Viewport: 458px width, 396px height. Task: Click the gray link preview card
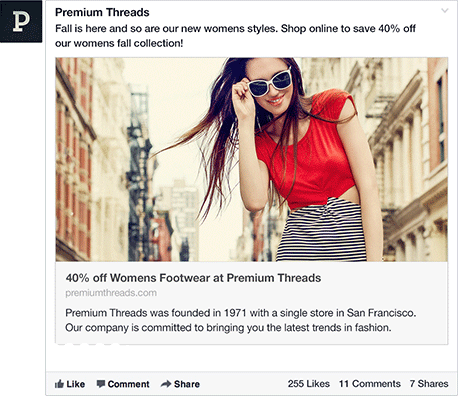(x=252, y=303)
